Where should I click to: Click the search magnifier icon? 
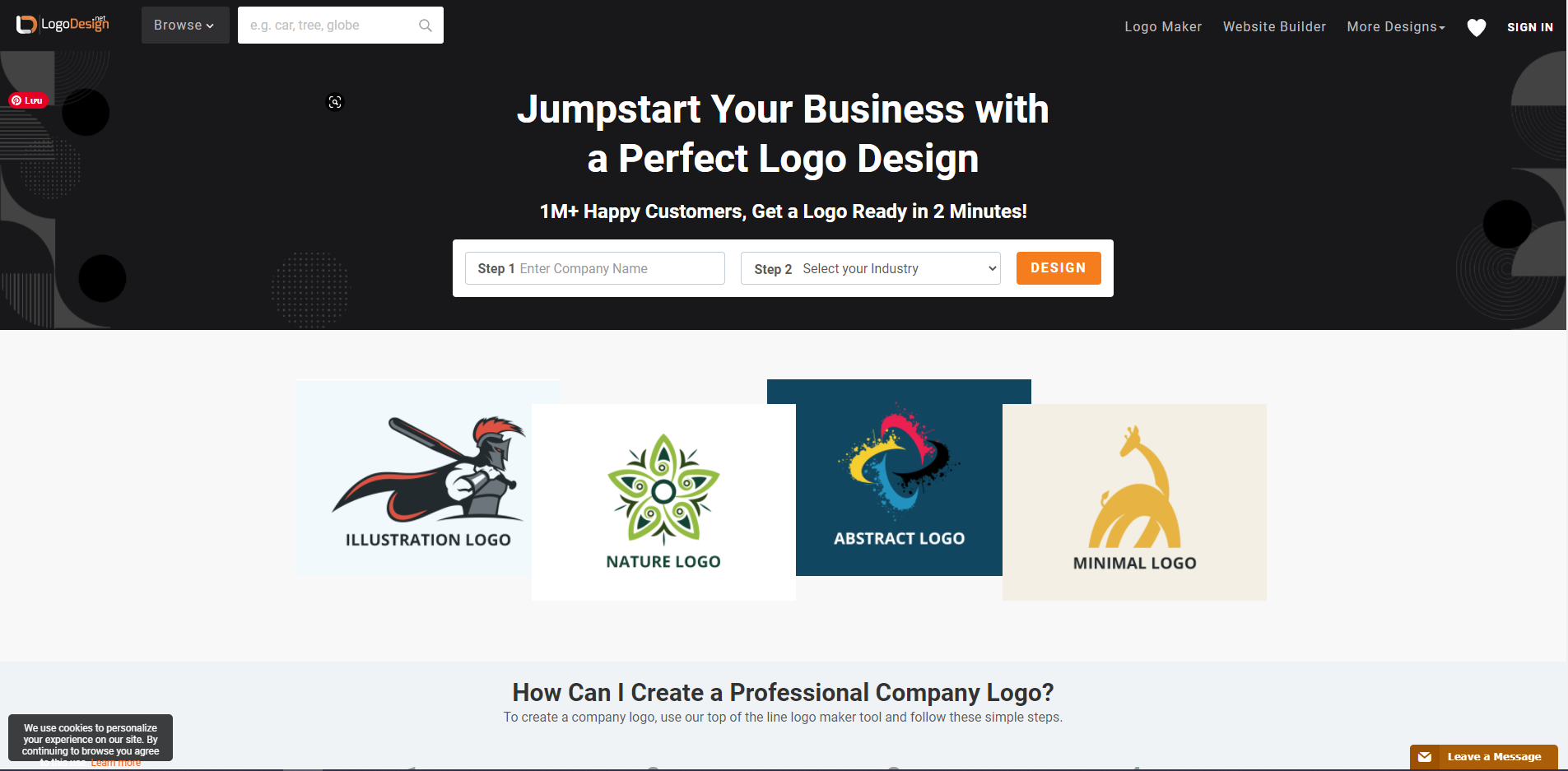(x=426, y=26)
